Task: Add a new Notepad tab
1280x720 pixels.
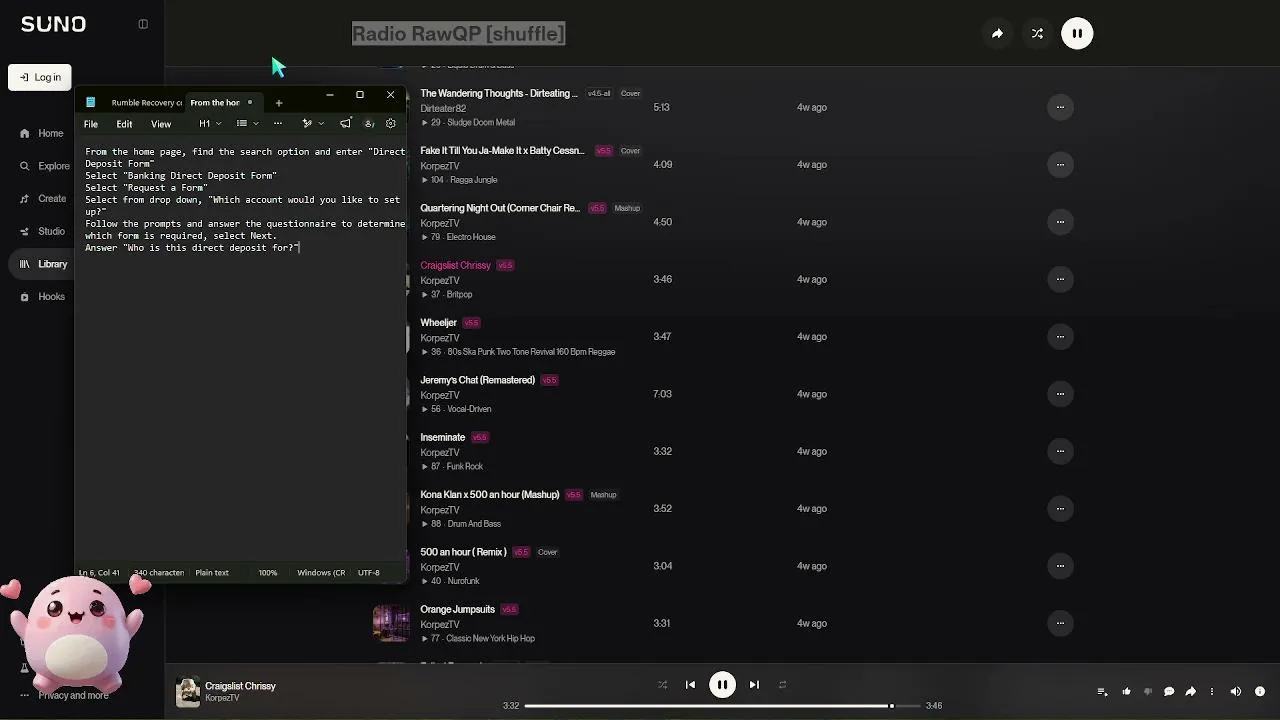Action: (x=279, y=102)
